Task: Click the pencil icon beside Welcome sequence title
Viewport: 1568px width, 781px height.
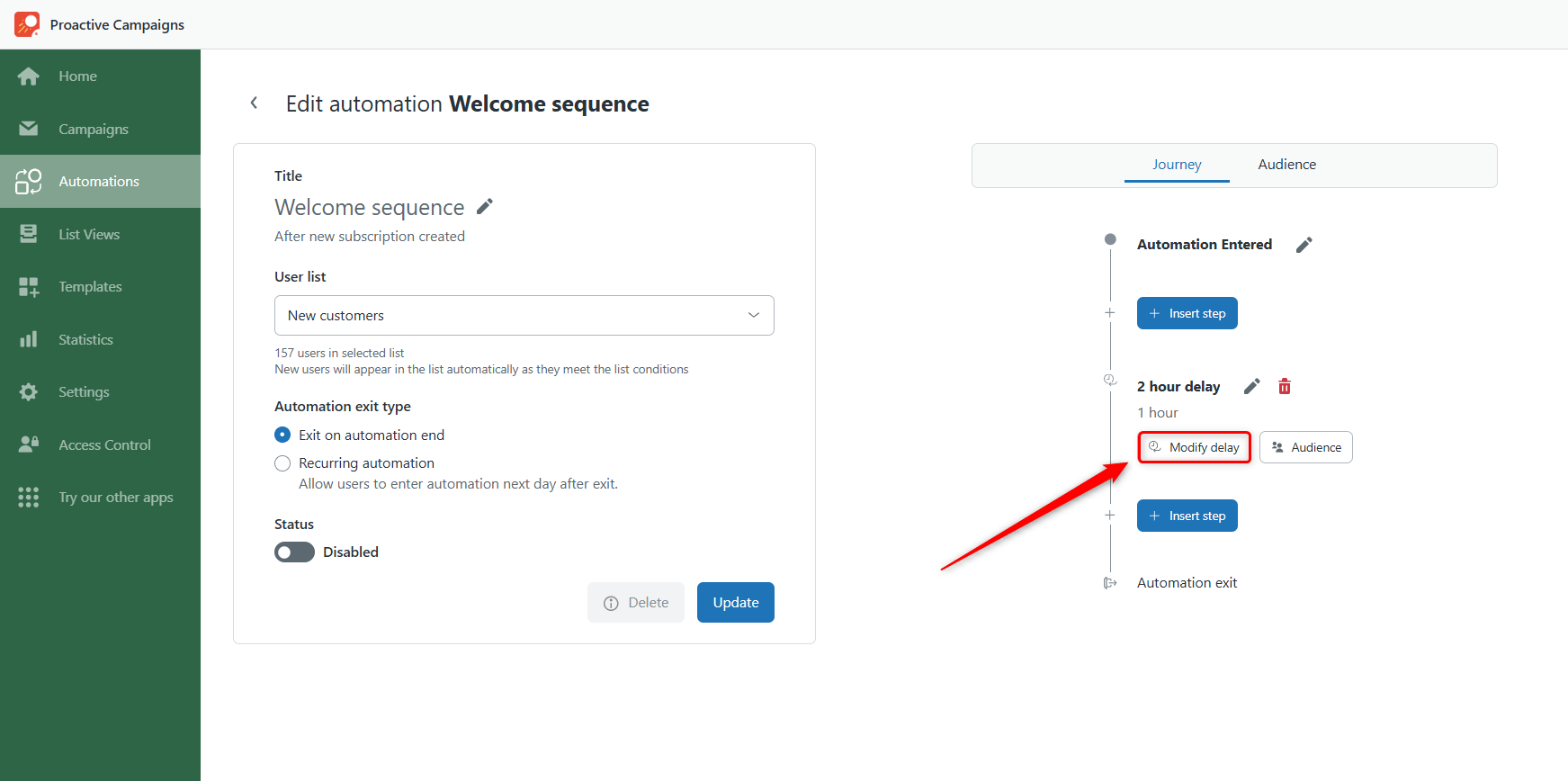Action: [x=485, y=207]
